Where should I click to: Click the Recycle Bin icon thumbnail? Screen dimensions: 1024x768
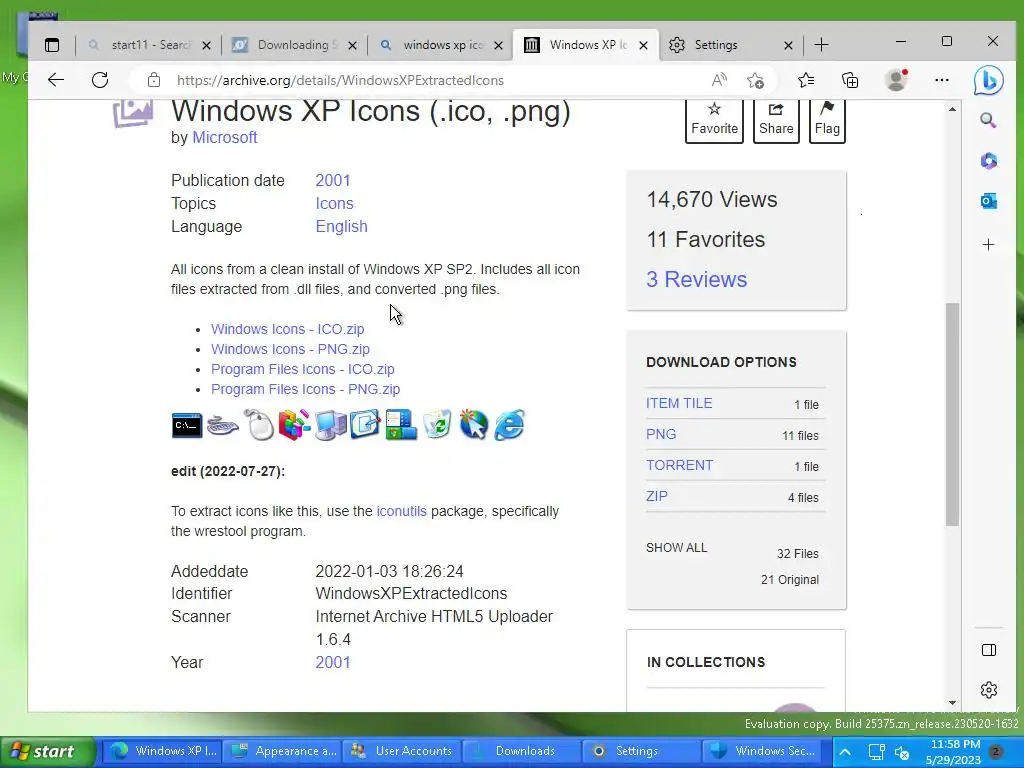click(x=437, y=424)
